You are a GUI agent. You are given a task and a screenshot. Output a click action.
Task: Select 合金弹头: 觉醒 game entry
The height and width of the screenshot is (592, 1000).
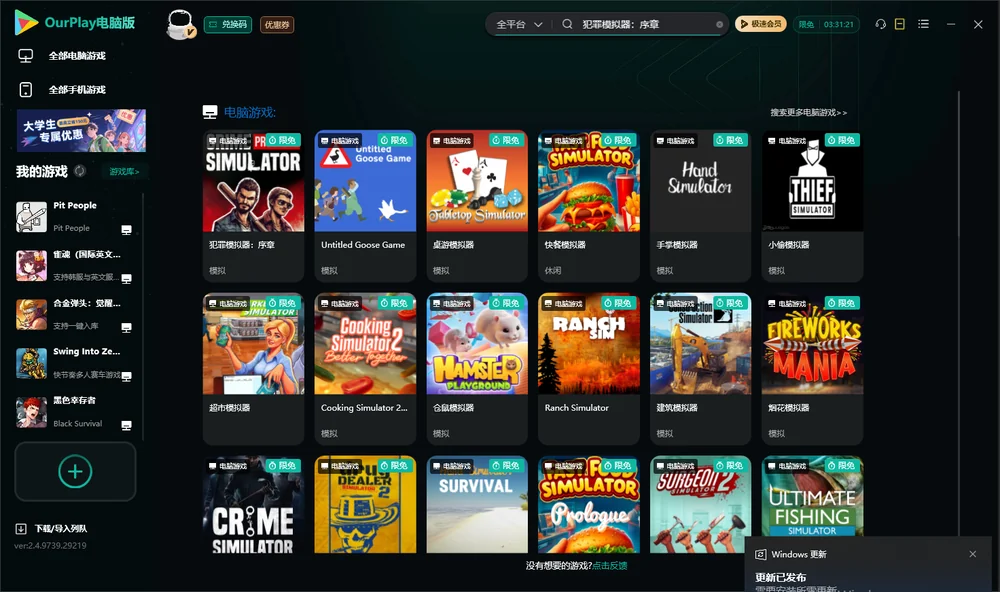(x=75, y=314)
